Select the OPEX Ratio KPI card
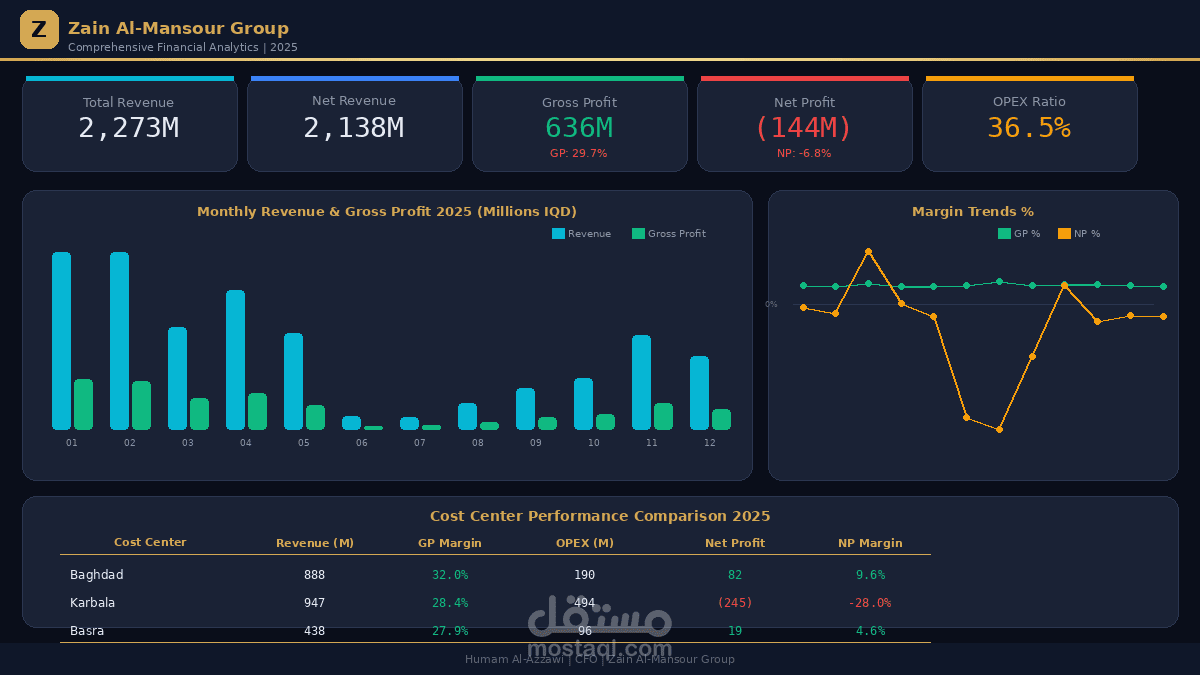 [1029, 123]
